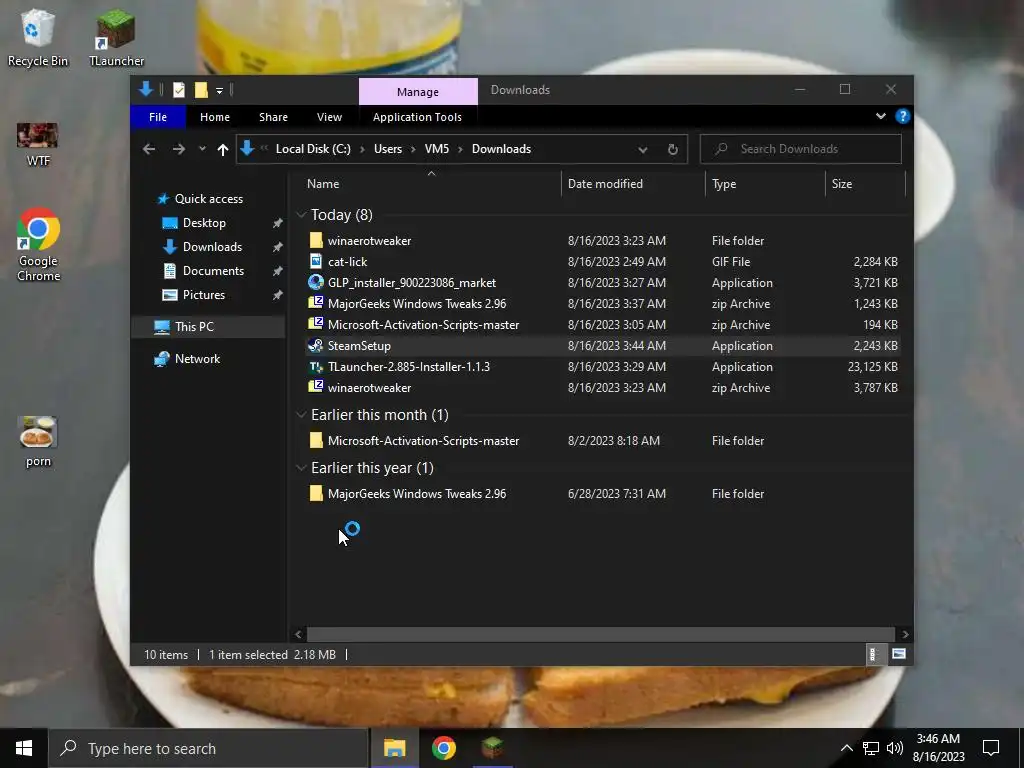This screenshot has width=1024, height=768.
Task: Show hidden system tray icons
Action: coord(846,748)
